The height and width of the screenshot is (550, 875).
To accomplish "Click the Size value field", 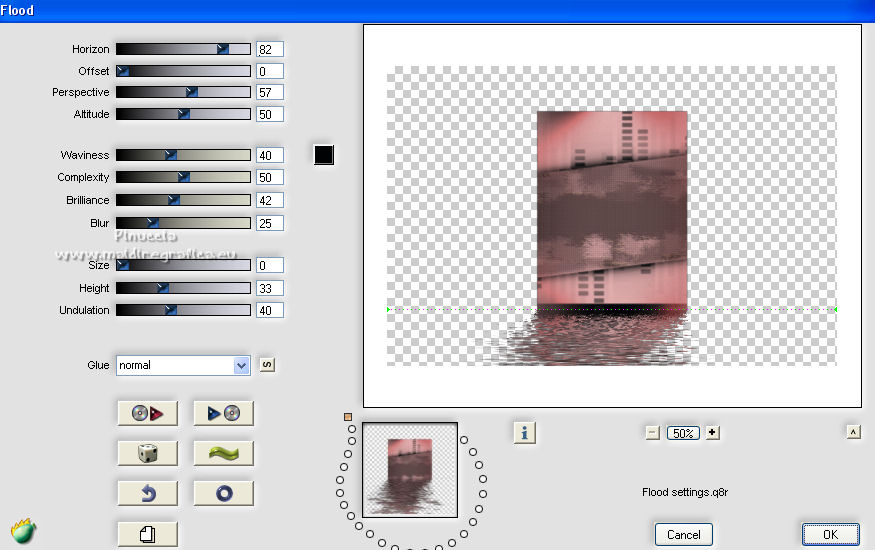I will coord(270,266).
